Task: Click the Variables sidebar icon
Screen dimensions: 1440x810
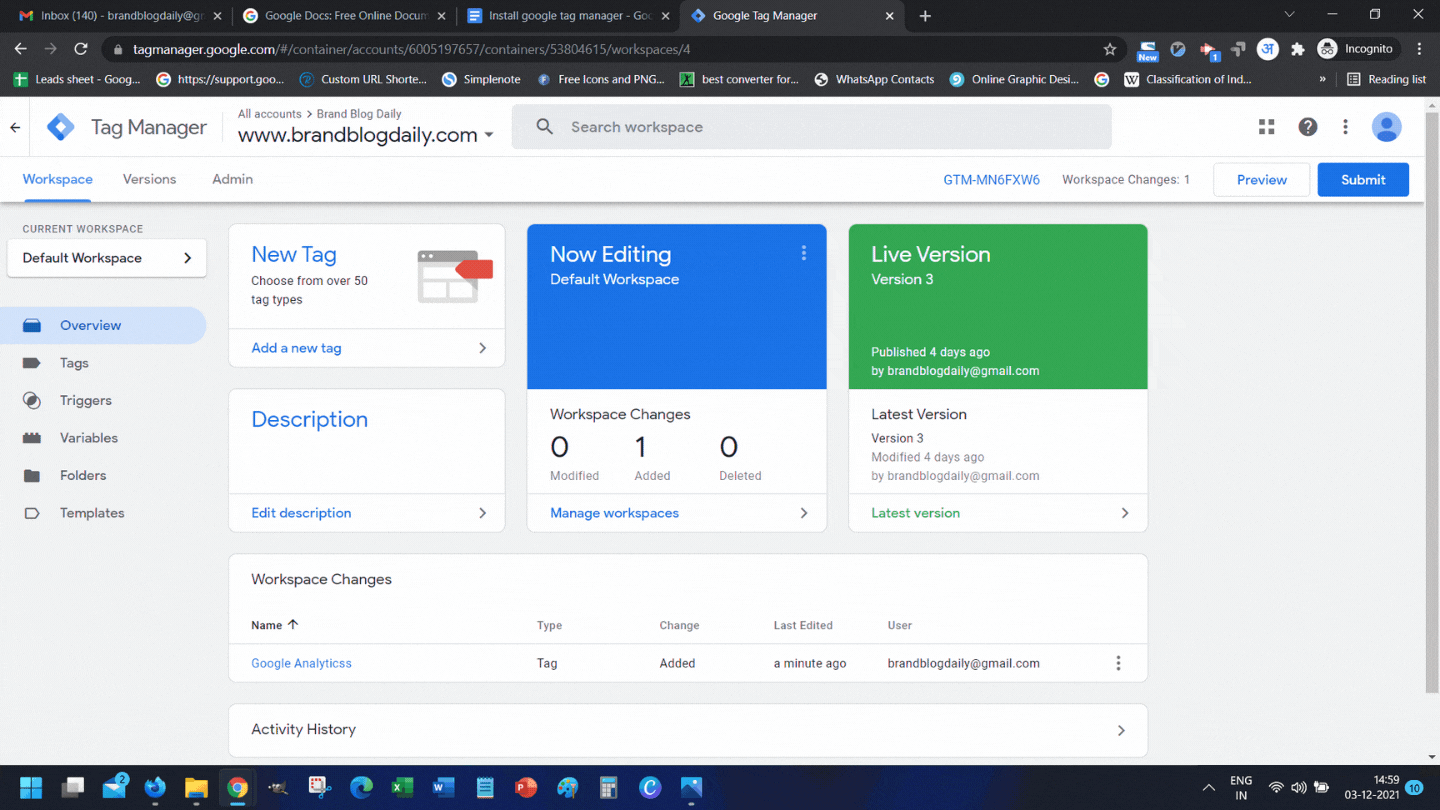Action: 32,438
